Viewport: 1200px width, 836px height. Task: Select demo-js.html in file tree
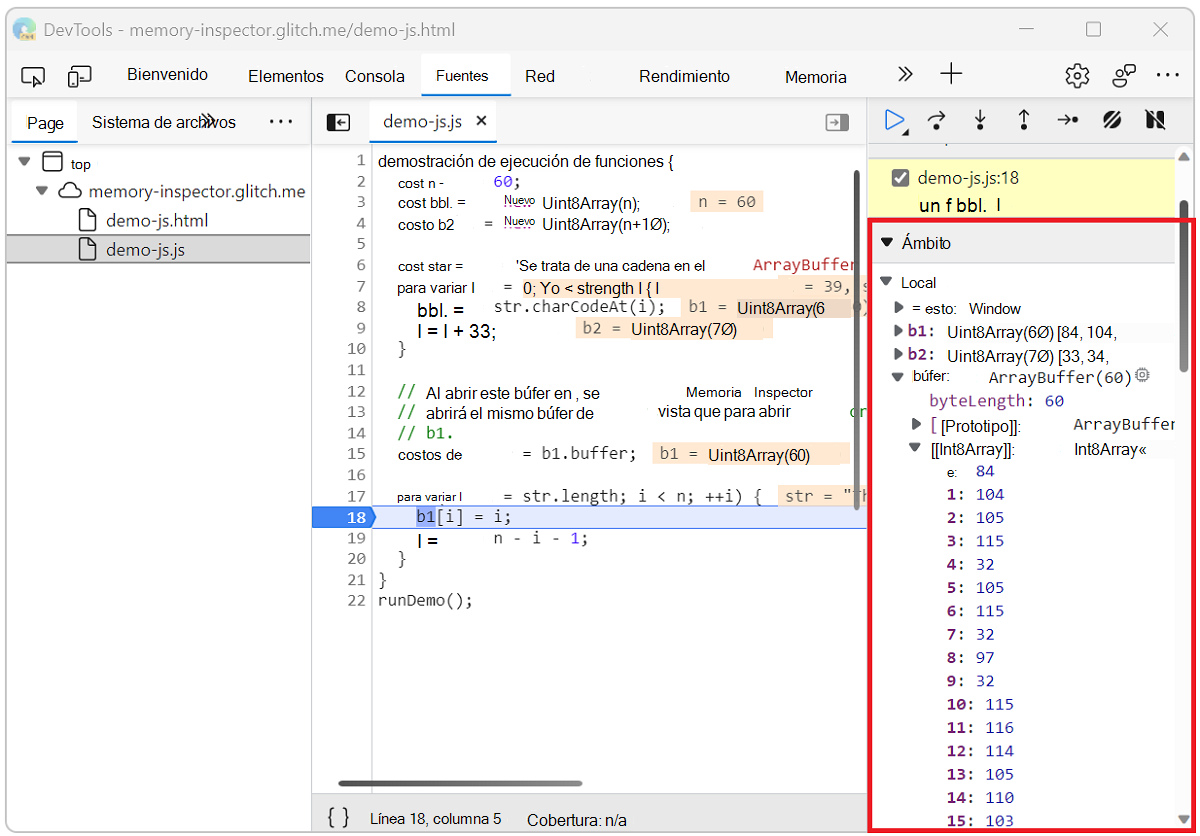click(x=156, y=221)
